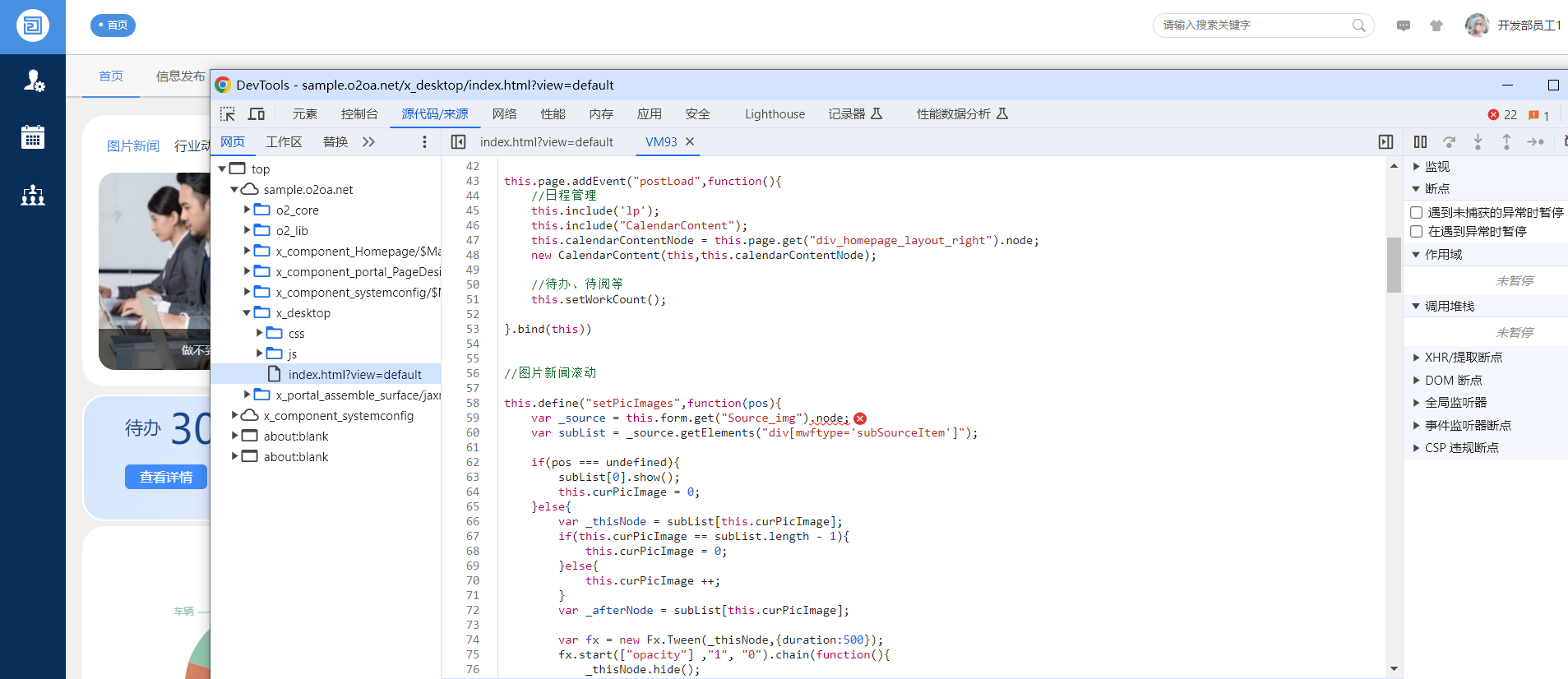This screenshot has width=1568, height=679.
Task: Collapse the x_desktop folder
Action: (x=247, y=313)
